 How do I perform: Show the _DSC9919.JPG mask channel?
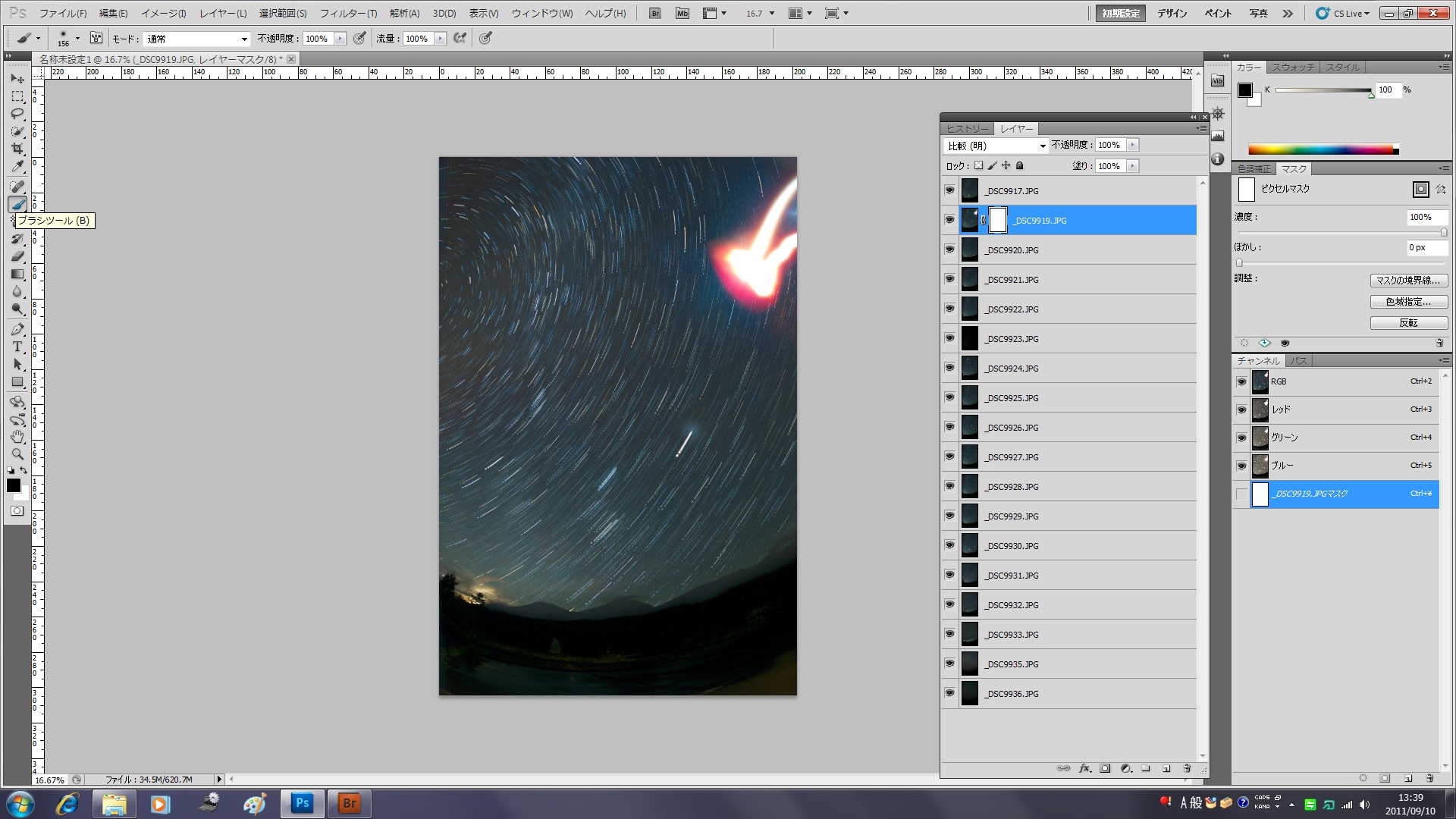tap(1241, 494)
